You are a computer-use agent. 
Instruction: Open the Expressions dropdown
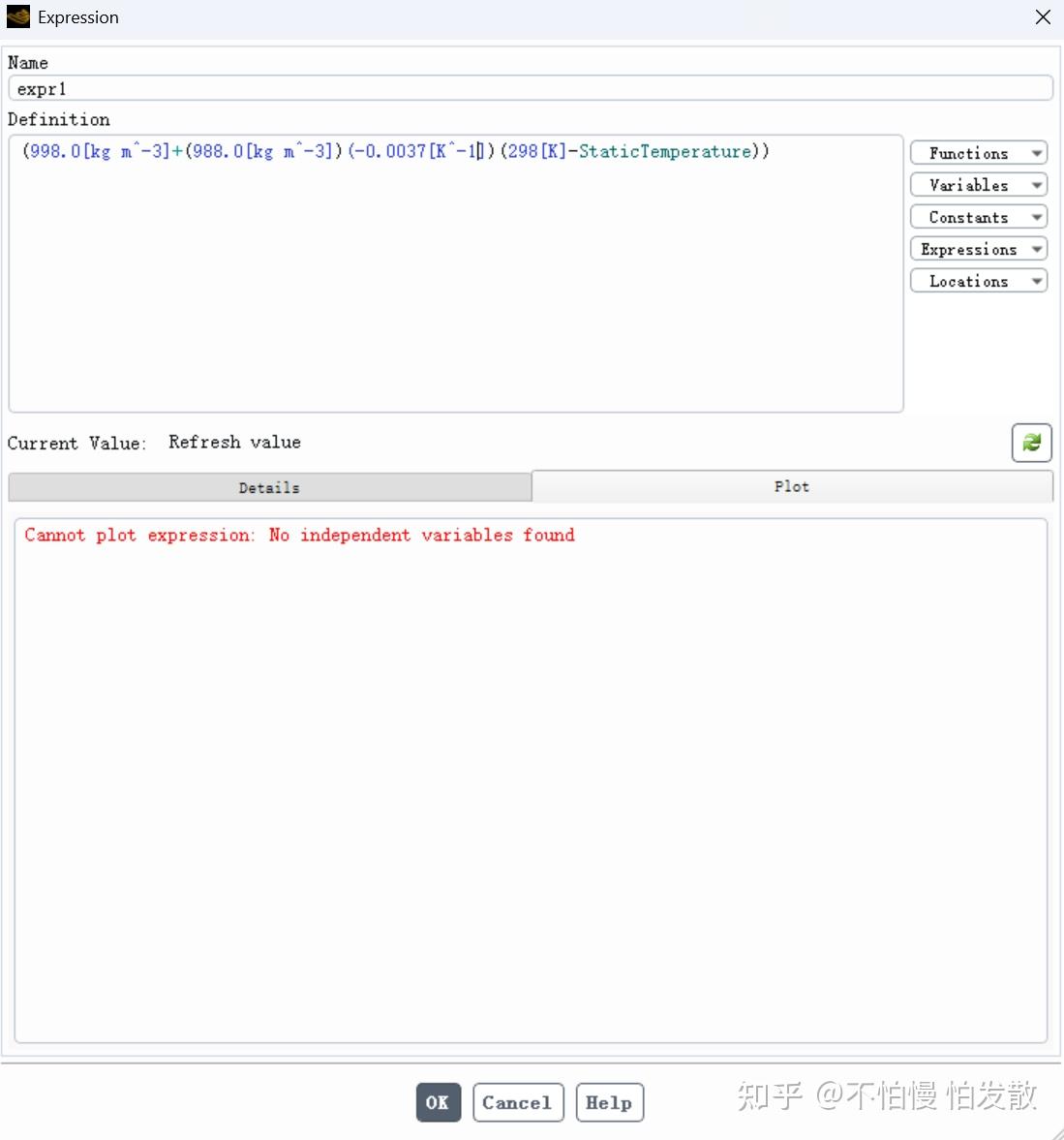978,249
